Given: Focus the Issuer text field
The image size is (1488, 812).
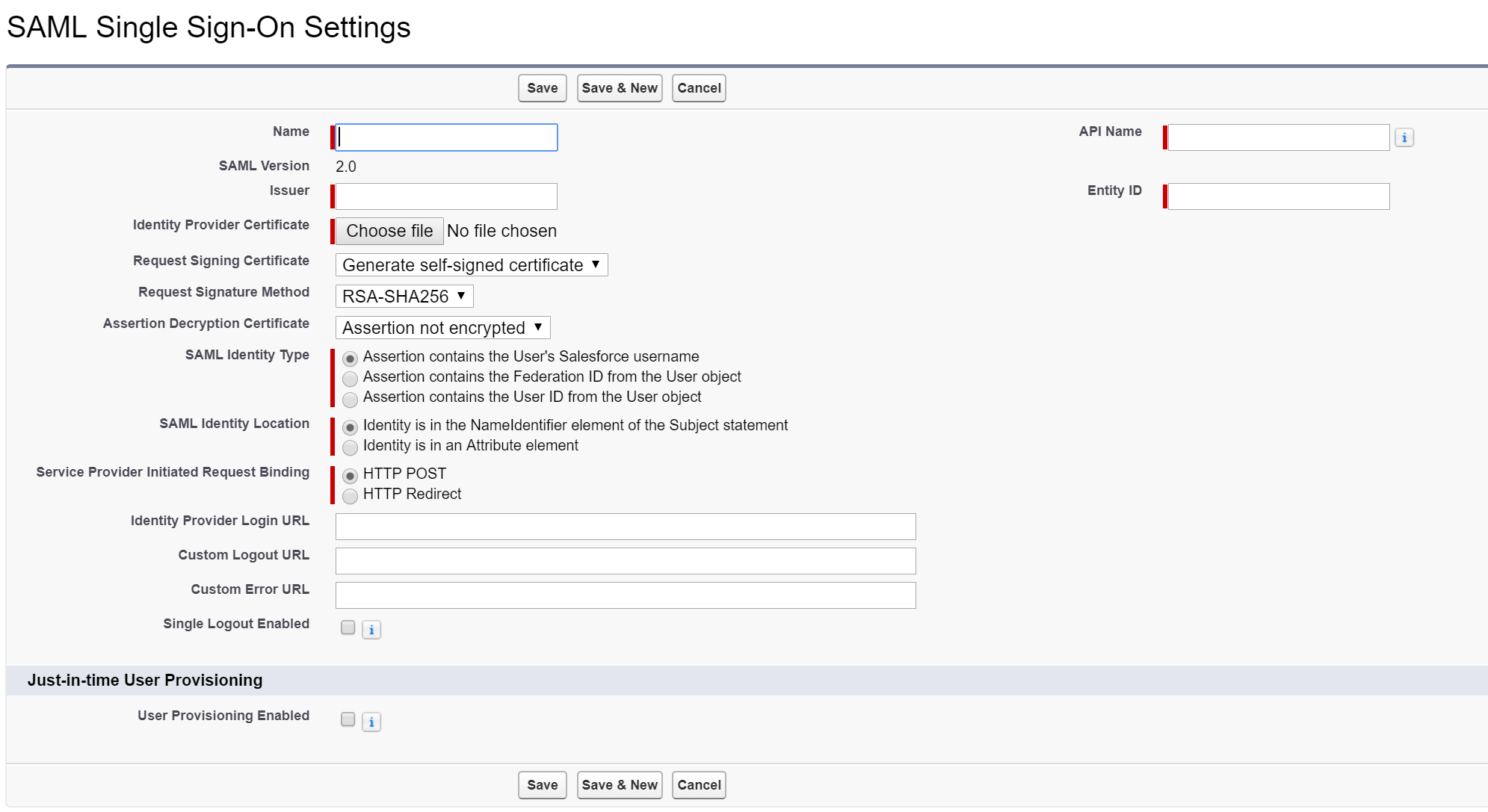Looking at the screenshot, I should coord(446,196).
